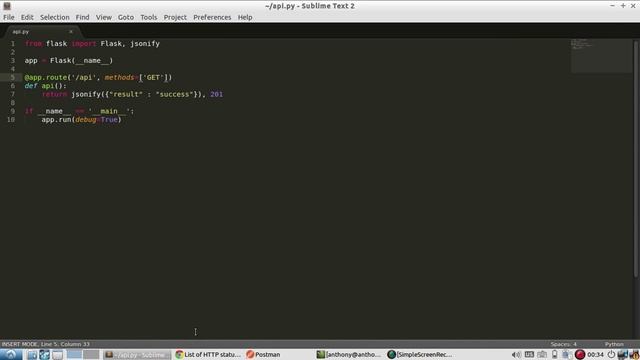Click the volume speaker tray icon
This screenshot has height=360, width=640.
[x=516, y=355]
